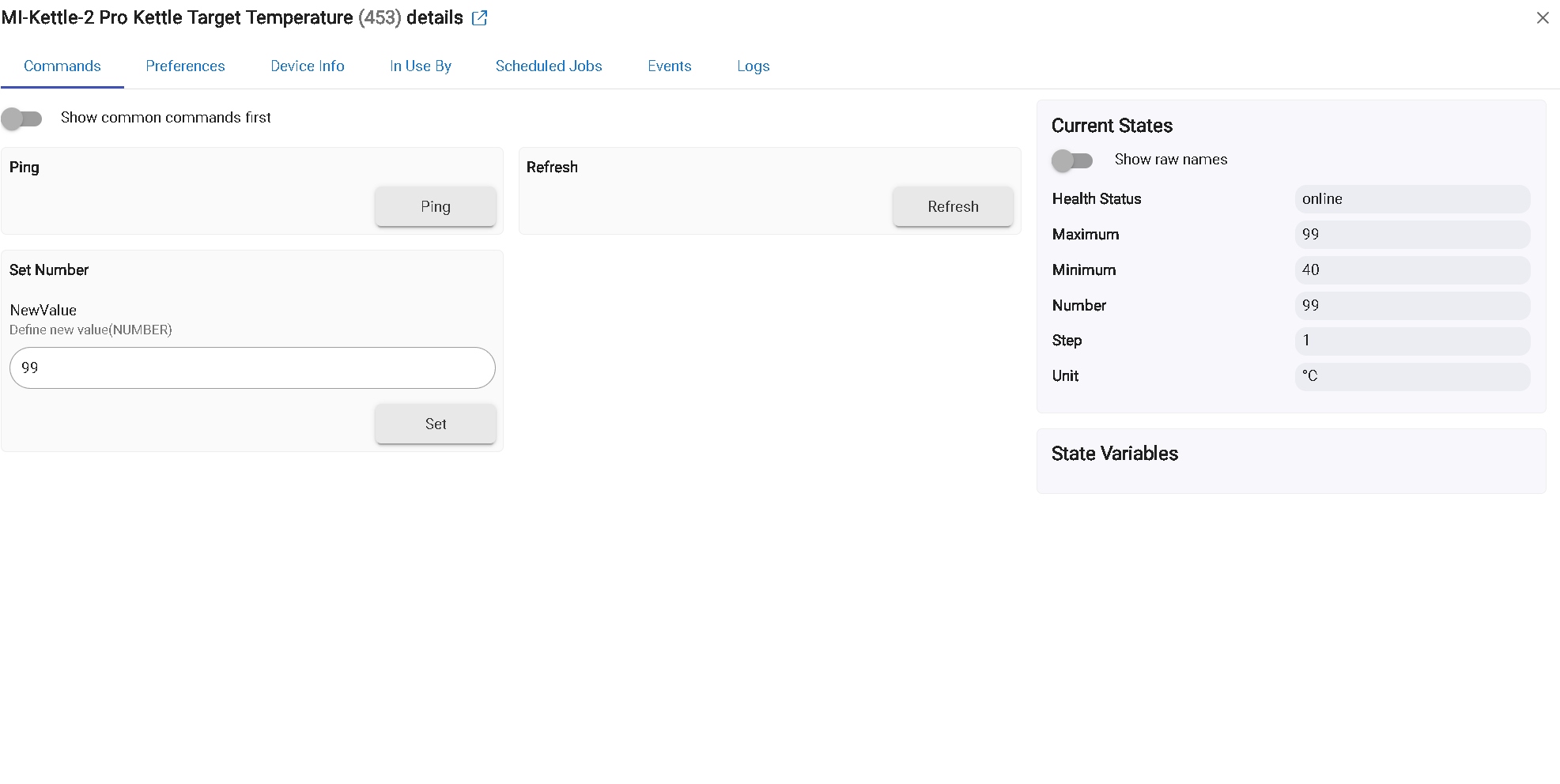1560x784 pixels.
Task: Click the Maximum state value field
Action: 1412,235
